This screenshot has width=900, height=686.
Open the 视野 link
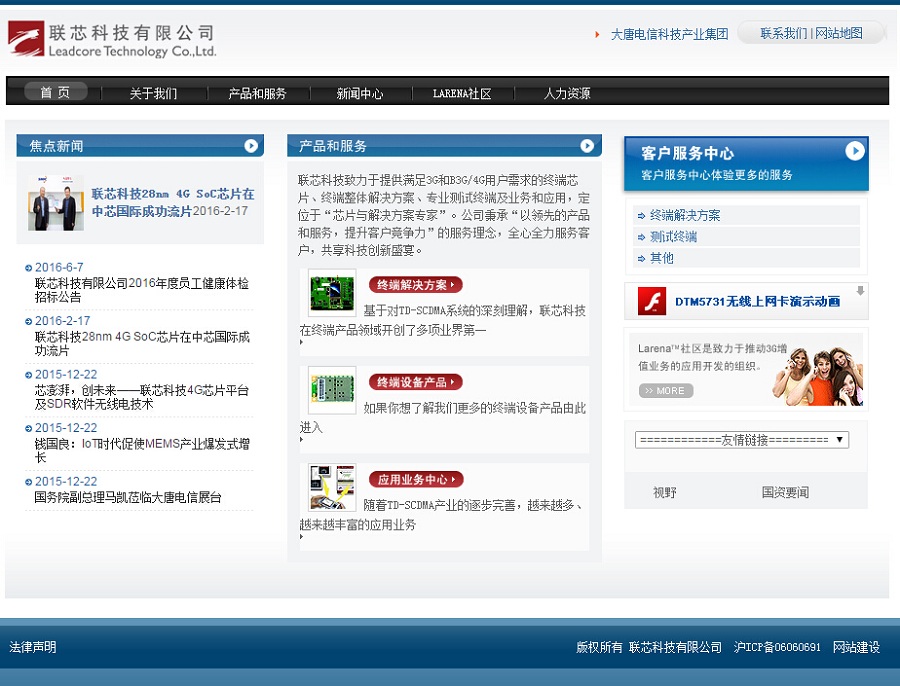665,493
